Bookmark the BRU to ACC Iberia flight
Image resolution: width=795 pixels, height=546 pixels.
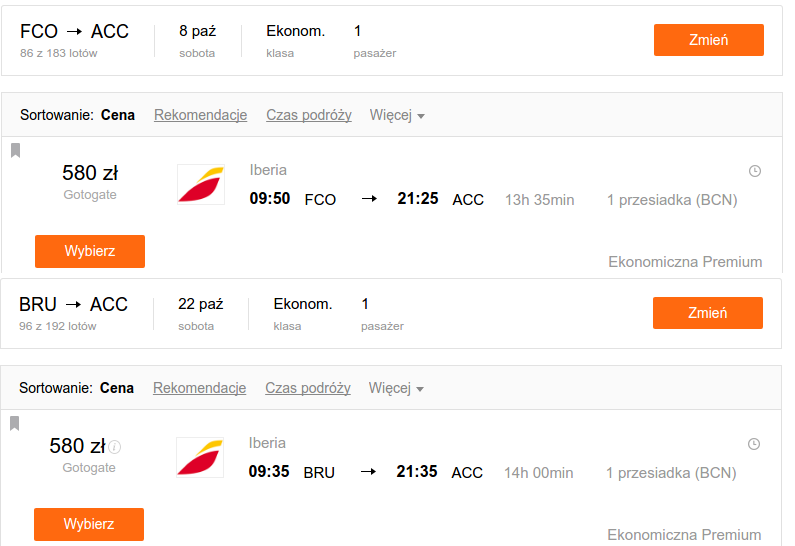coord(15,423)
